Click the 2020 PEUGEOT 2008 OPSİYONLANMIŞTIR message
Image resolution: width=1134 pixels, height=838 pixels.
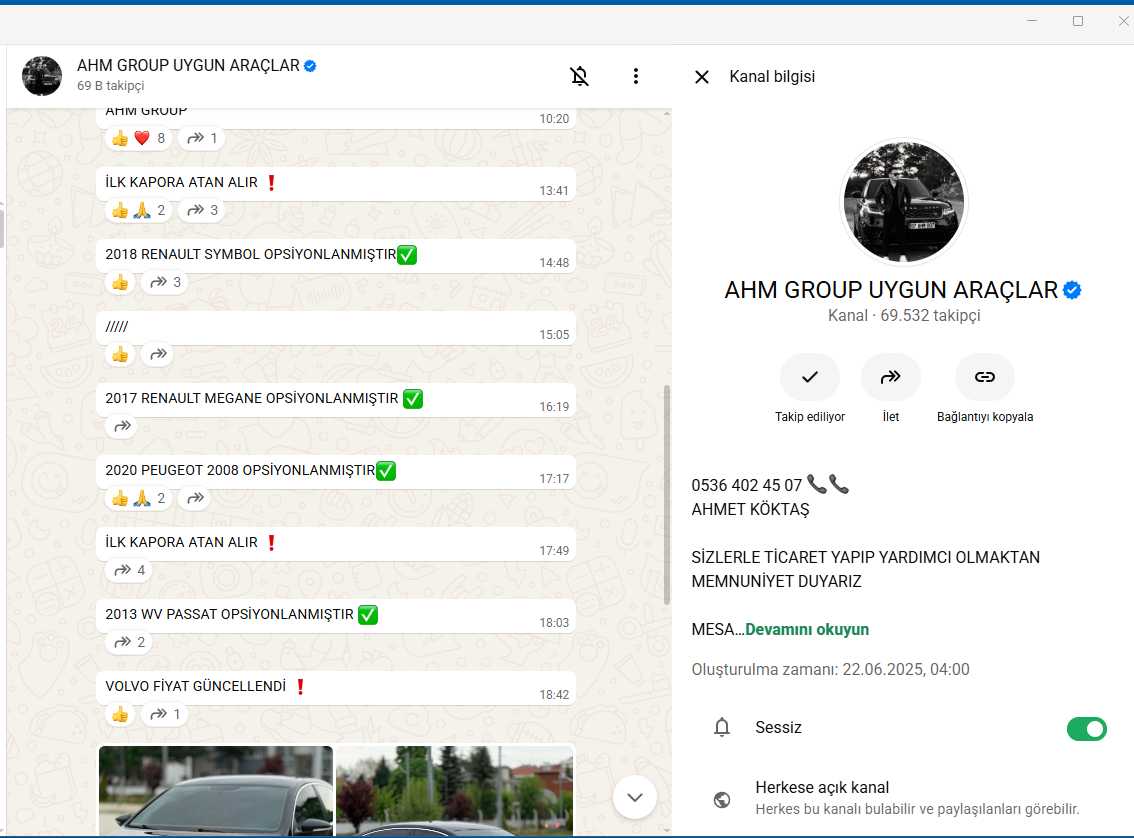(336, 472)
